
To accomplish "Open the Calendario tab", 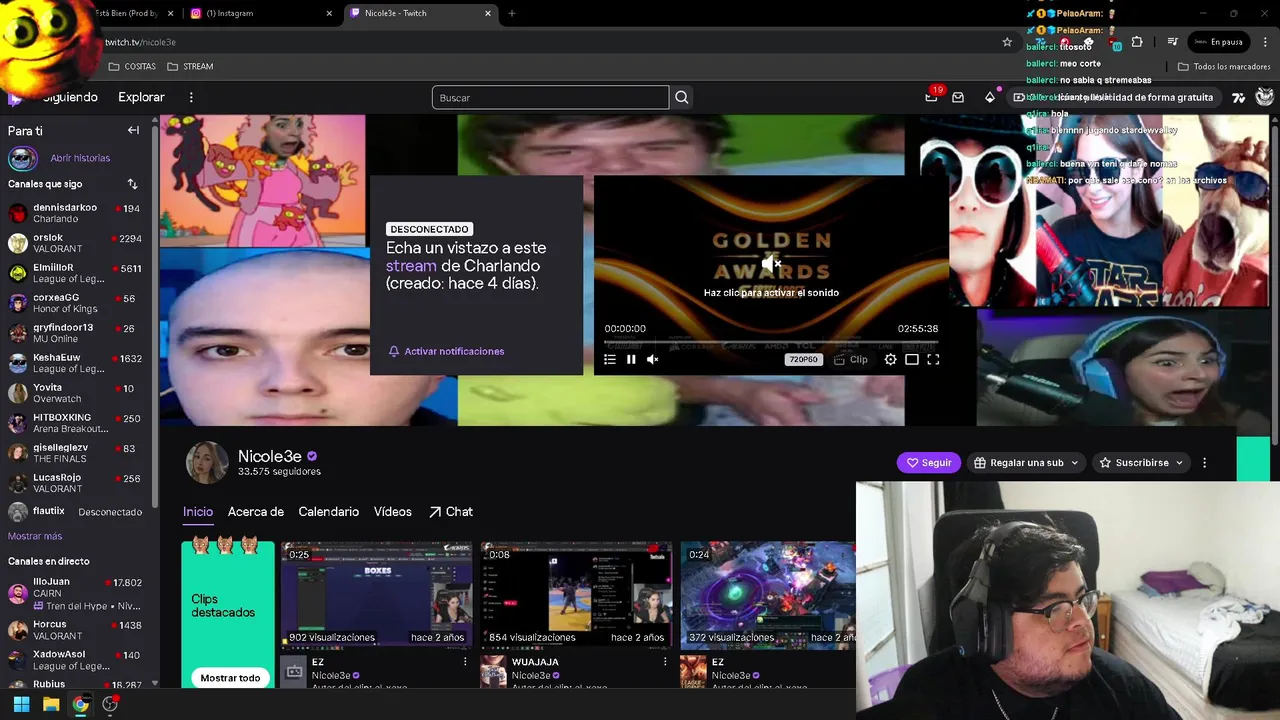I will pyautogui.click(x=328, y=512).
